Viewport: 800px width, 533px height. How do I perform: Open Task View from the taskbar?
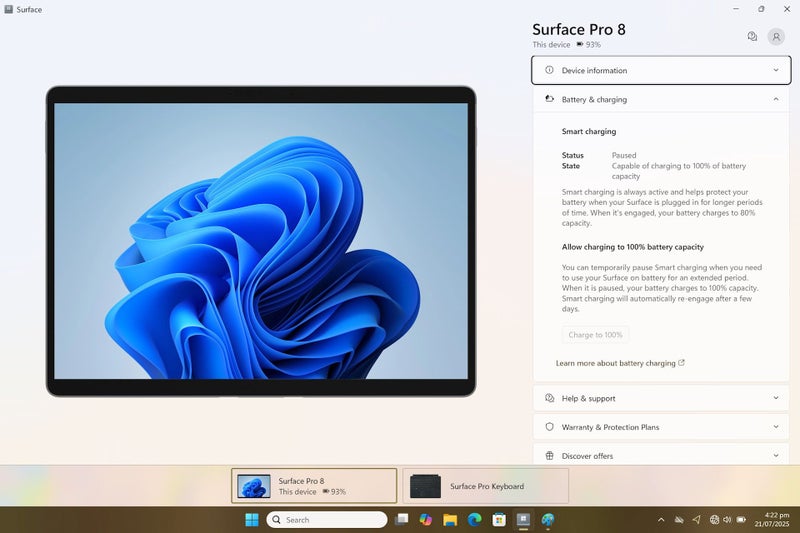402,520
